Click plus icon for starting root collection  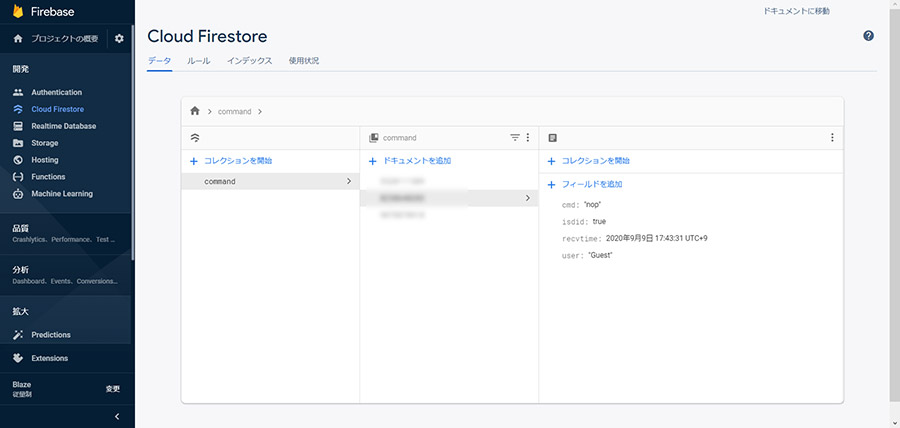194,161
